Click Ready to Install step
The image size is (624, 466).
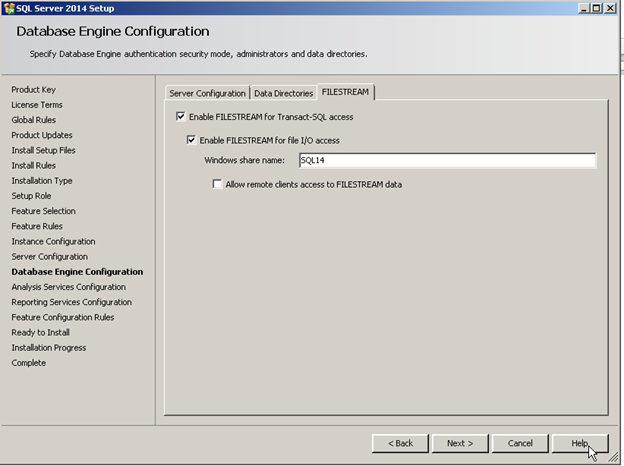coord(41,332)
